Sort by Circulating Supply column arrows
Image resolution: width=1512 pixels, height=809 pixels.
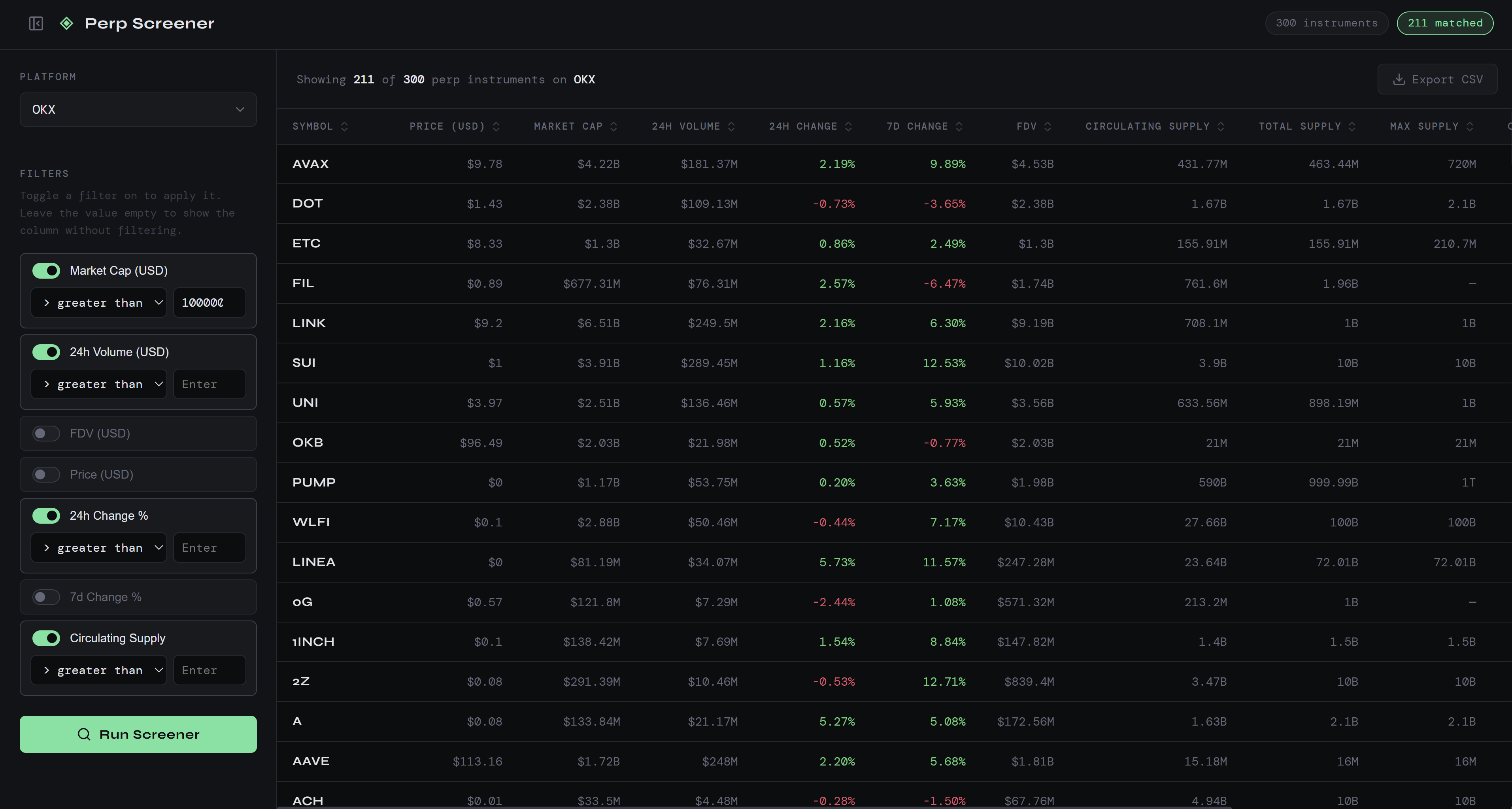click(x=1221, y=127)
